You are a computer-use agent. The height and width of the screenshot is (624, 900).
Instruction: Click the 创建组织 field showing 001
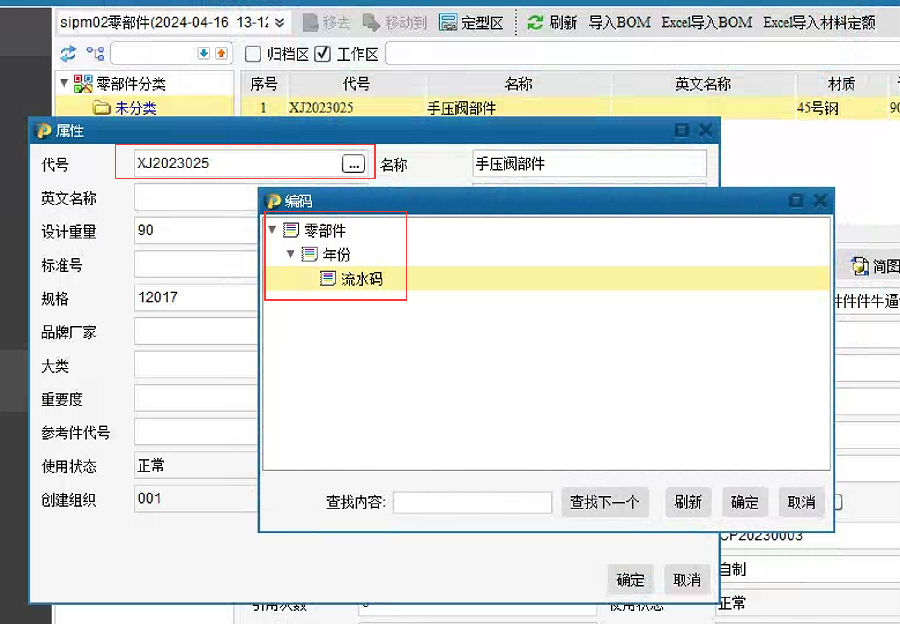[196, 499]
